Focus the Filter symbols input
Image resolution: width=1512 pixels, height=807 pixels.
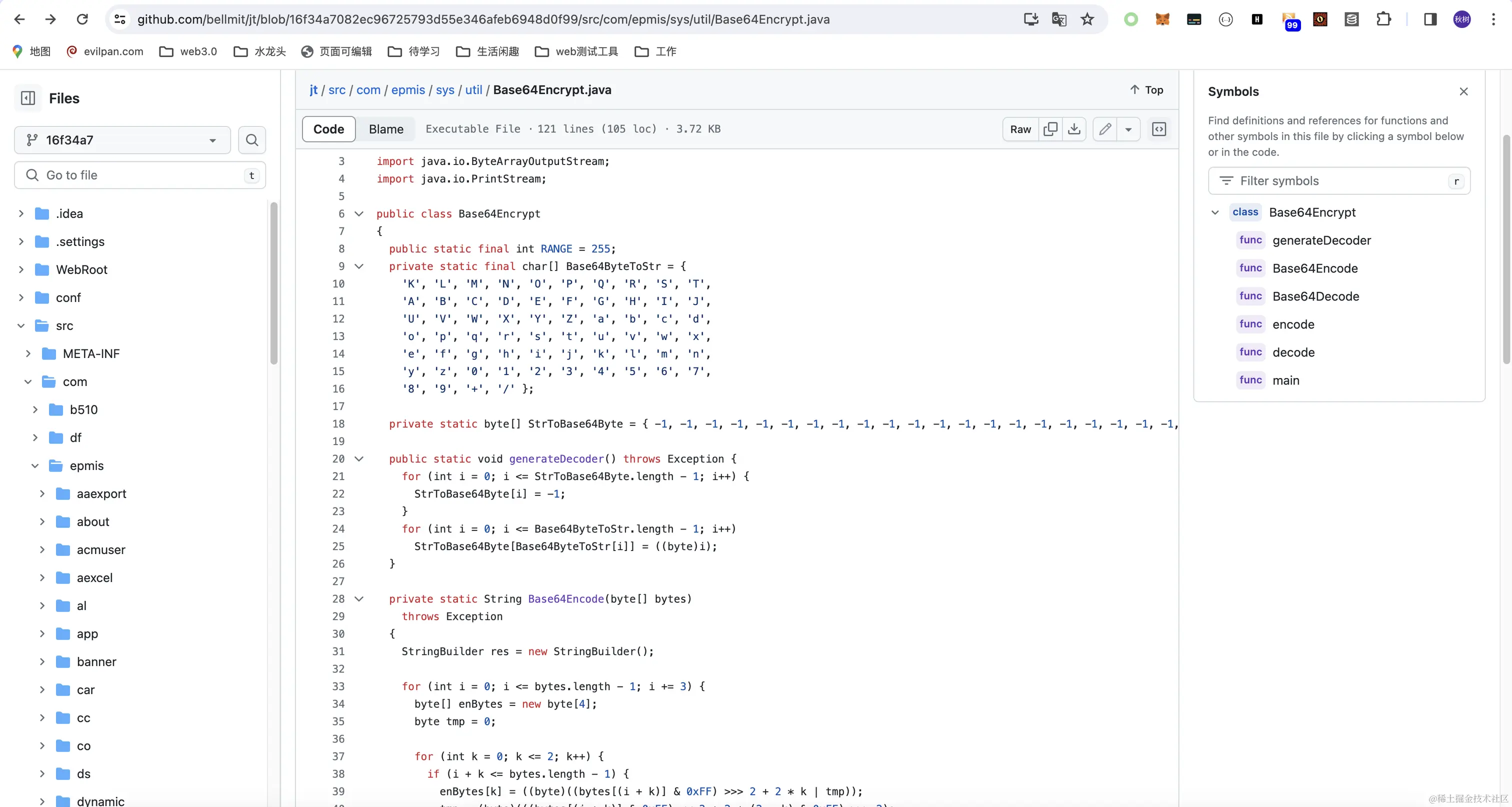click(x=1339, y=181)
